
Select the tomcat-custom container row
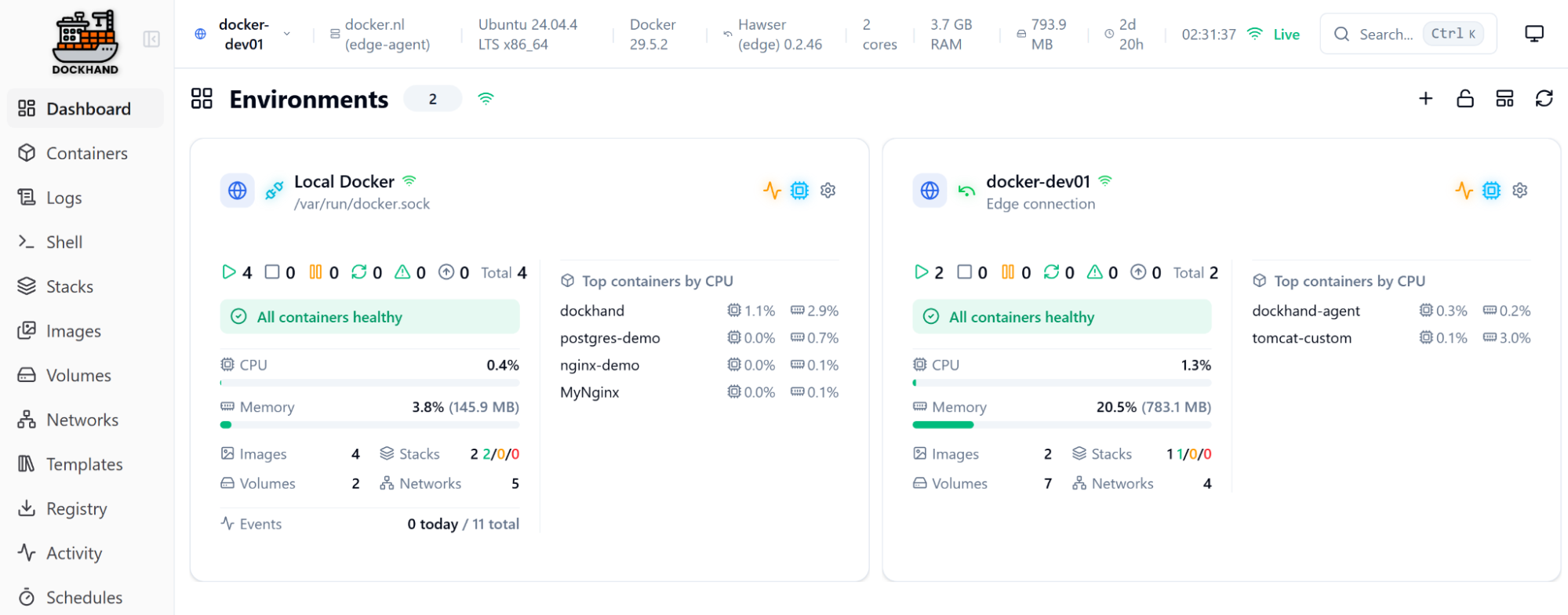[1392, 338]
